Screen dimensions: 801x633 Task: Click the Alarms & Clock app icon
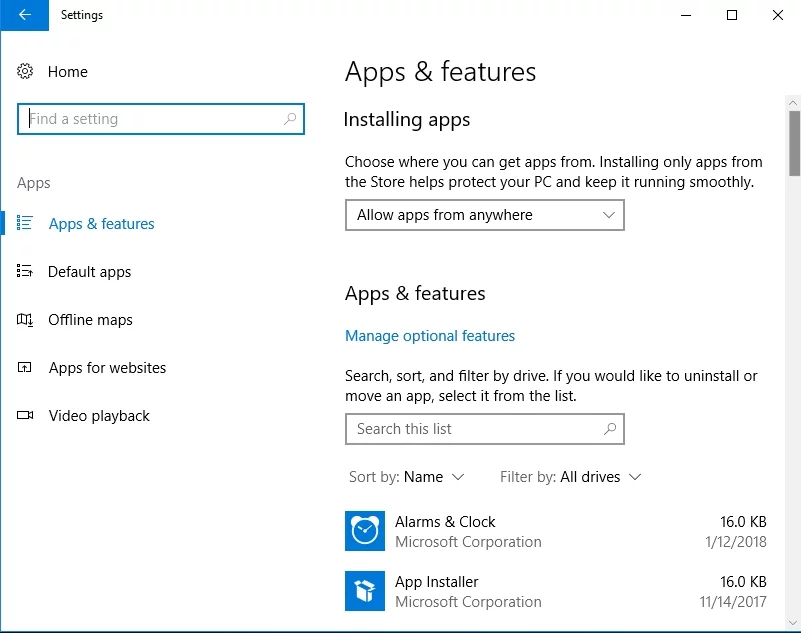[365, 531]
